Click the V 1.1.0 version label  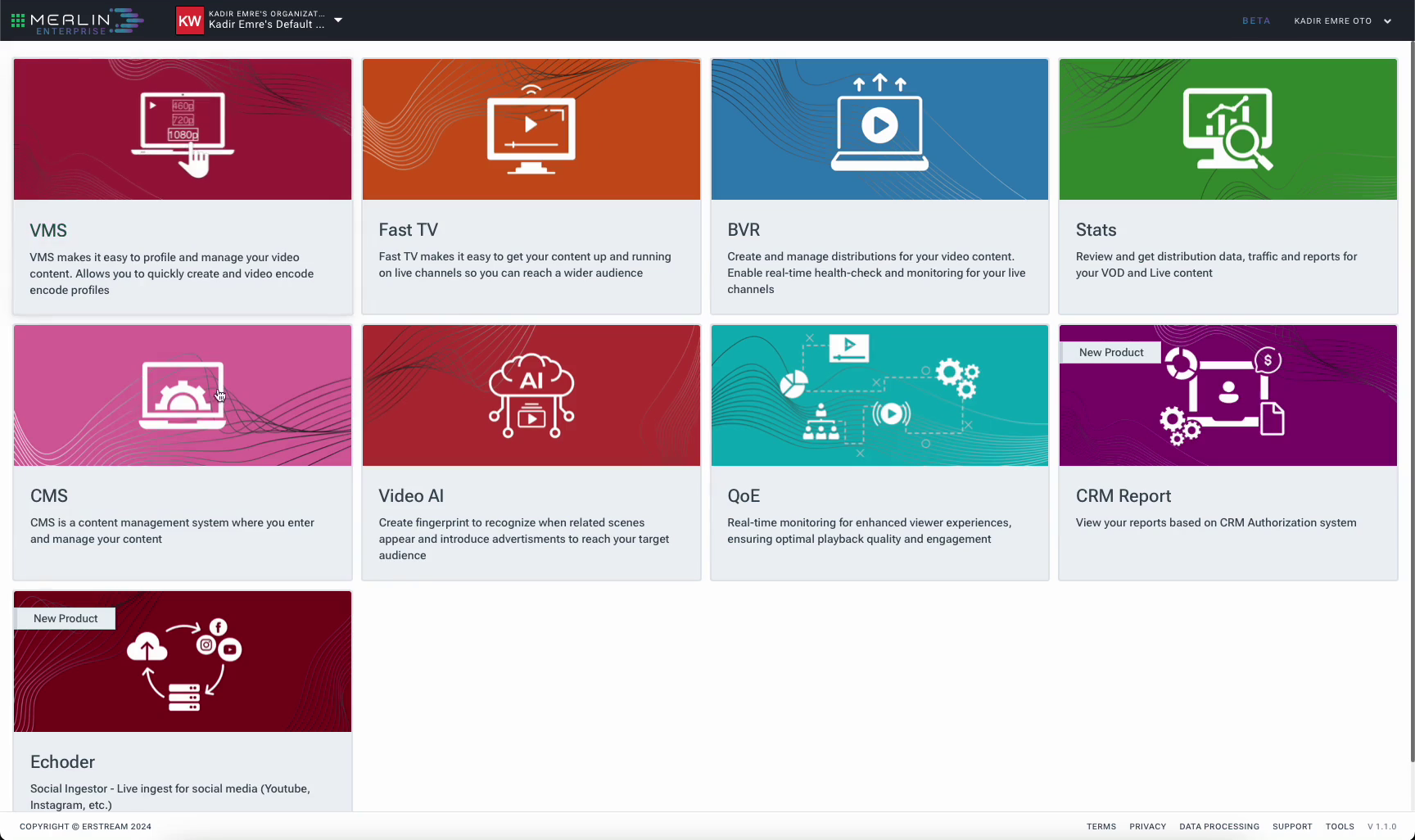(x=1381, y=827)
